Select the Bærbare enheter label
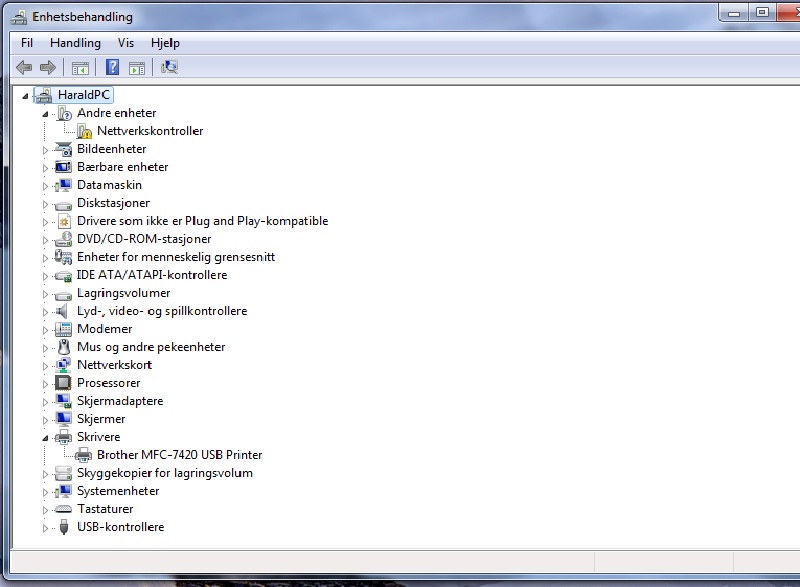This screenshot has width=800, height=587. (122, 167)
